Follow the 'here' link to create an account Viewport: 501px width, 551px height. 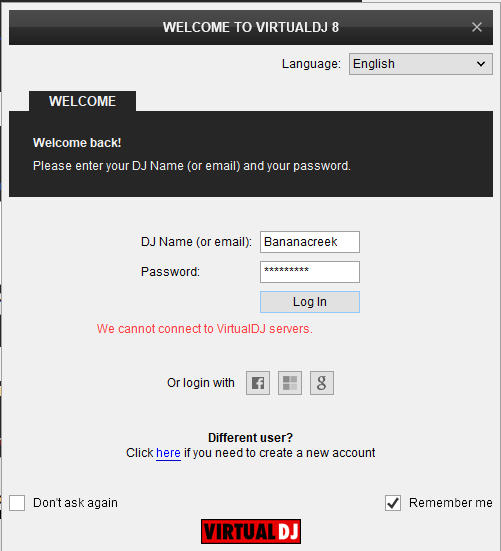[168, 453]
